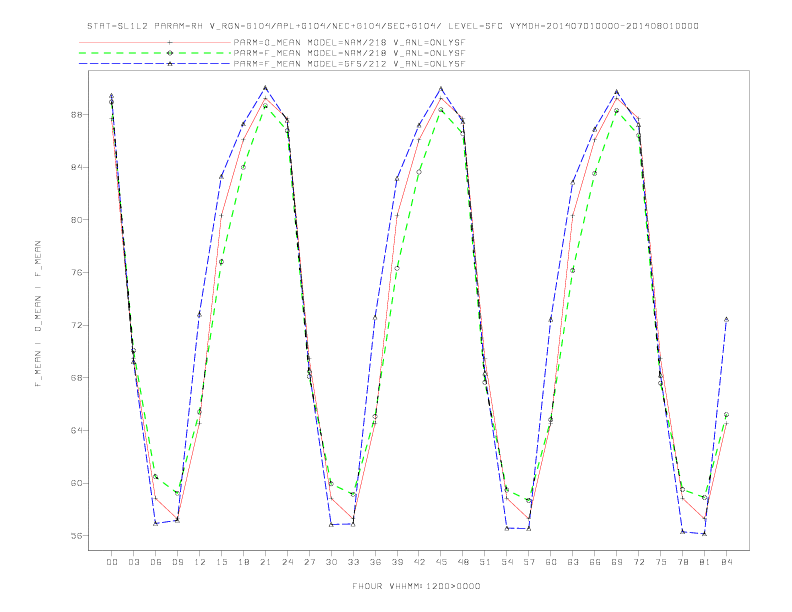Click the x-axis tick label 06
Viewport: 792px width, 612px height.
click(156, 562)
